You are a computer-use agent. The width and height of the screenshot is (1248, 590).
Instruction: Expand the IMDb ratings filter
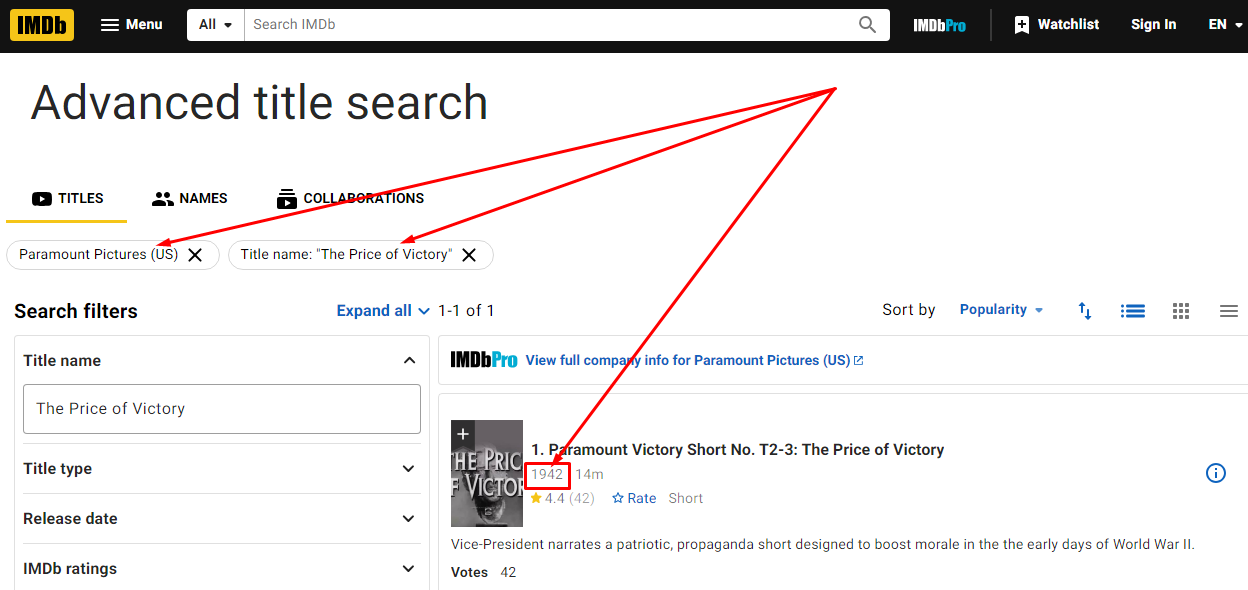(220, 568)
